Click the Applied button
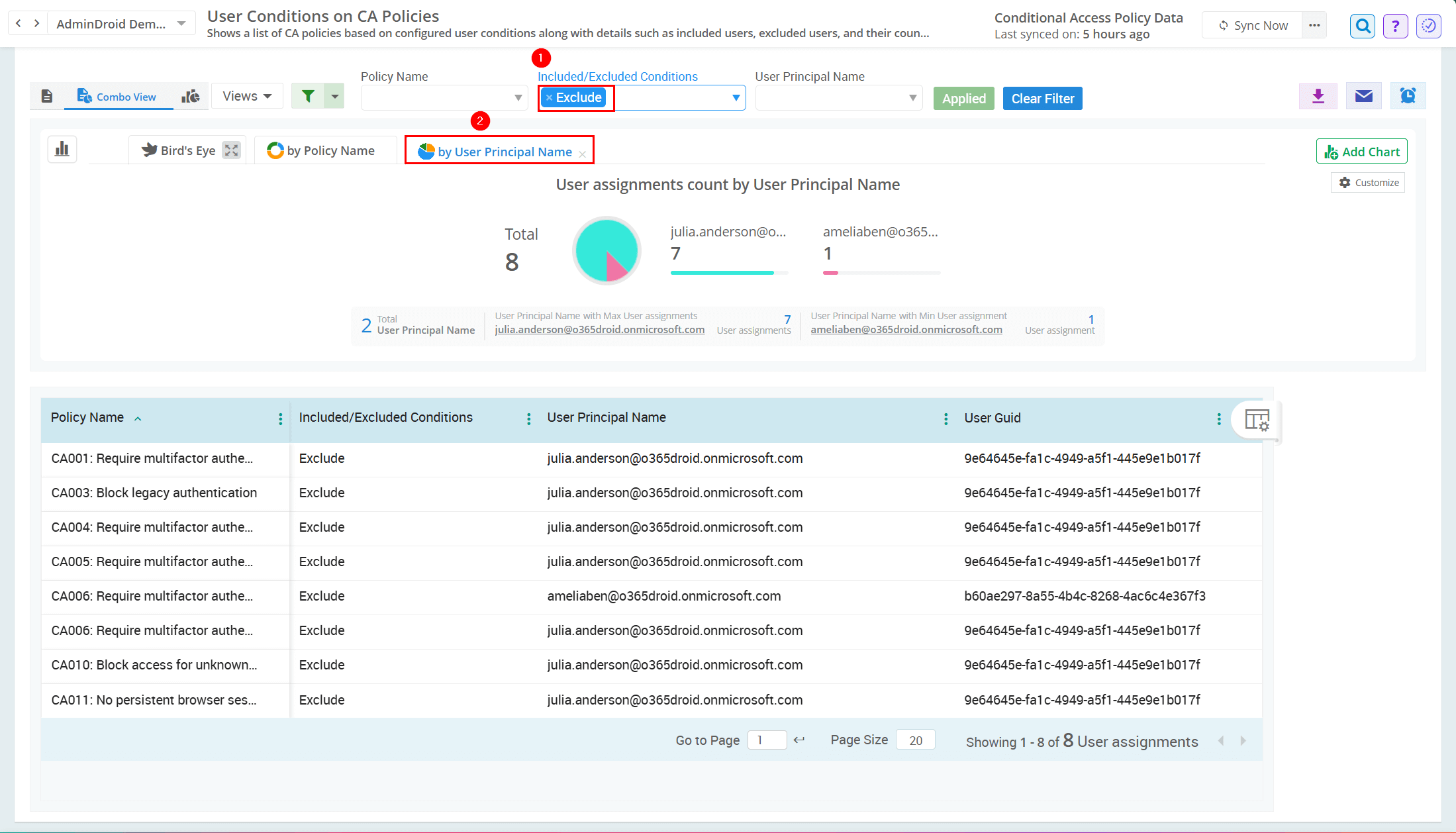This screenshot has height=833, width=1456. pos(964,99)
